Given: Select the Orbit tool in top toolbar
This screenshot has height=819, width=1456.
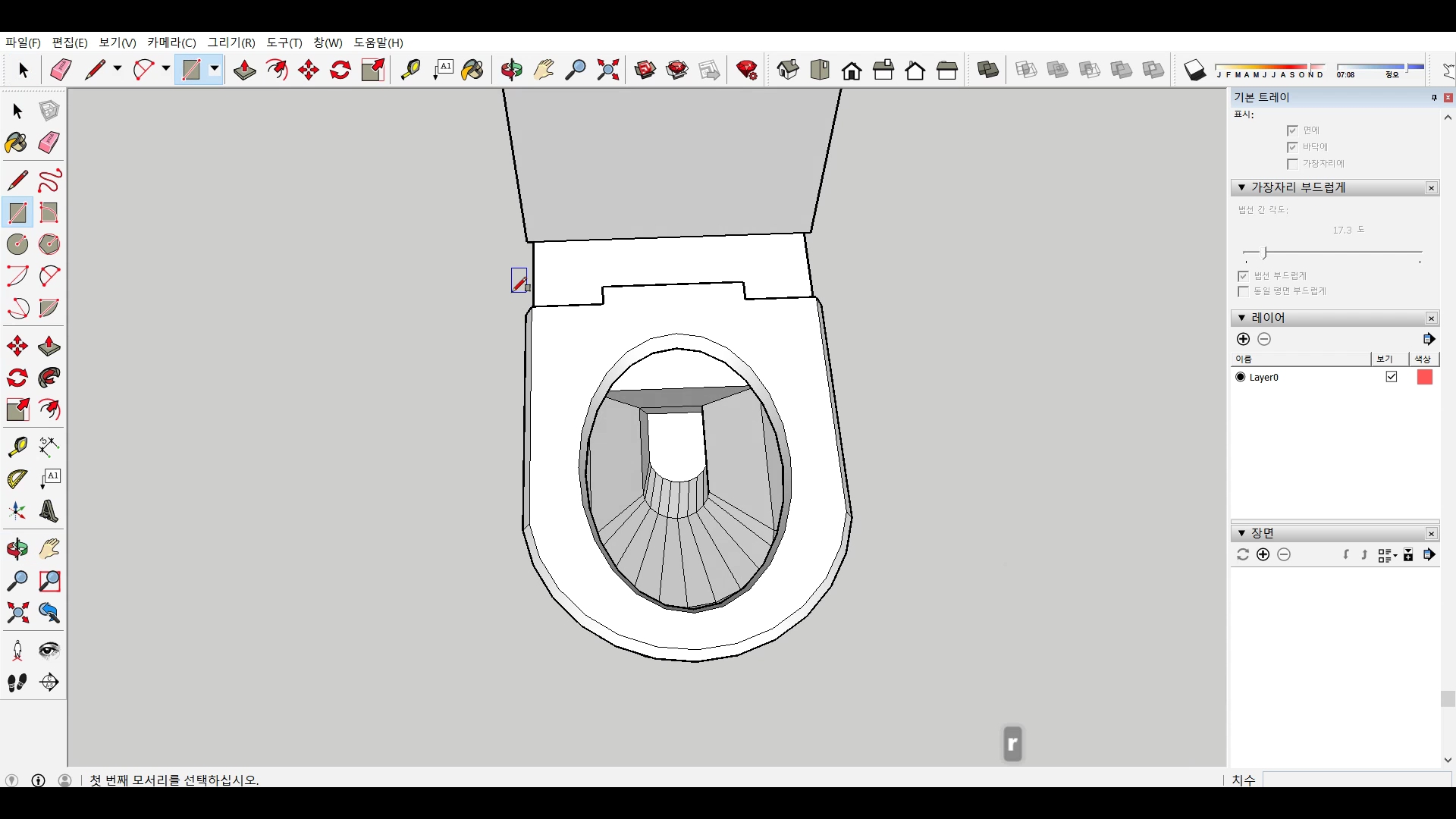Looking at the screenshot, I should (x=511, y=71).
